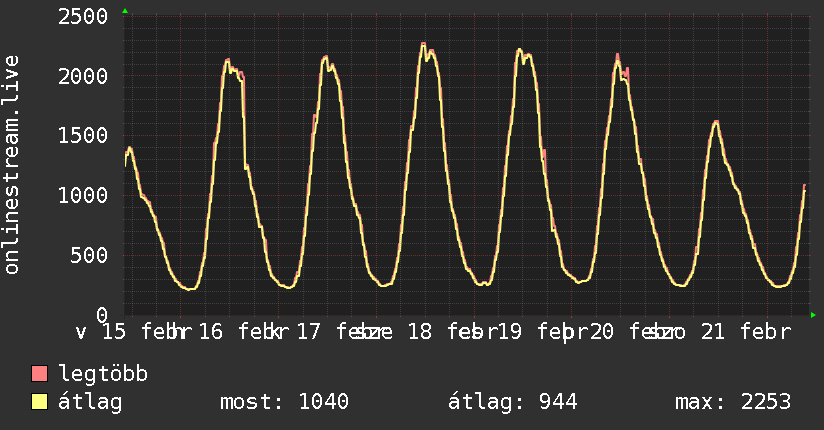
Task: Click the 1000 Y-axis tick label
Action: (83, 195)
